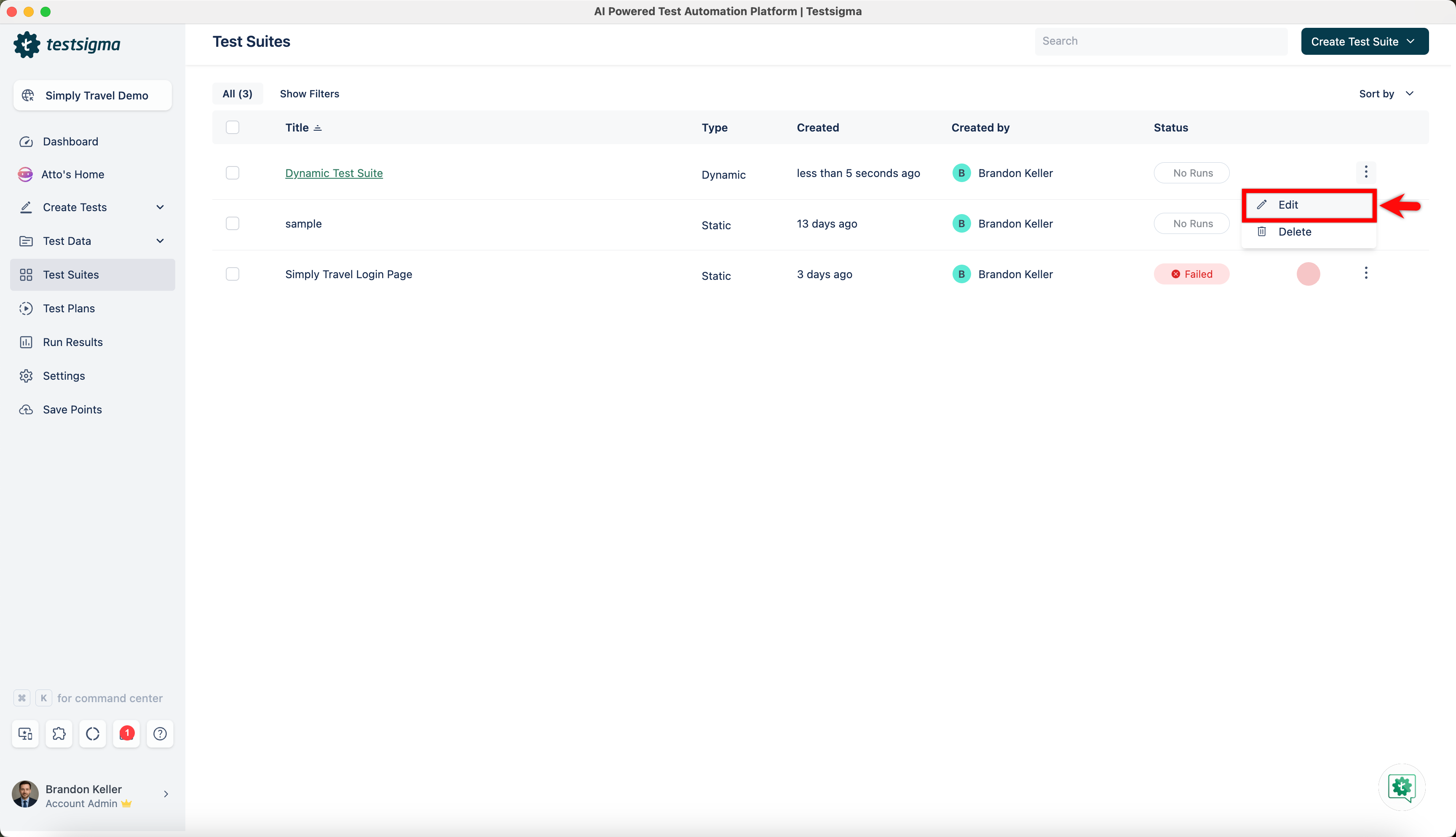Open the Dynamic Test Suite link
This screenshot has width=1456, height=837.
click(334, 172)
